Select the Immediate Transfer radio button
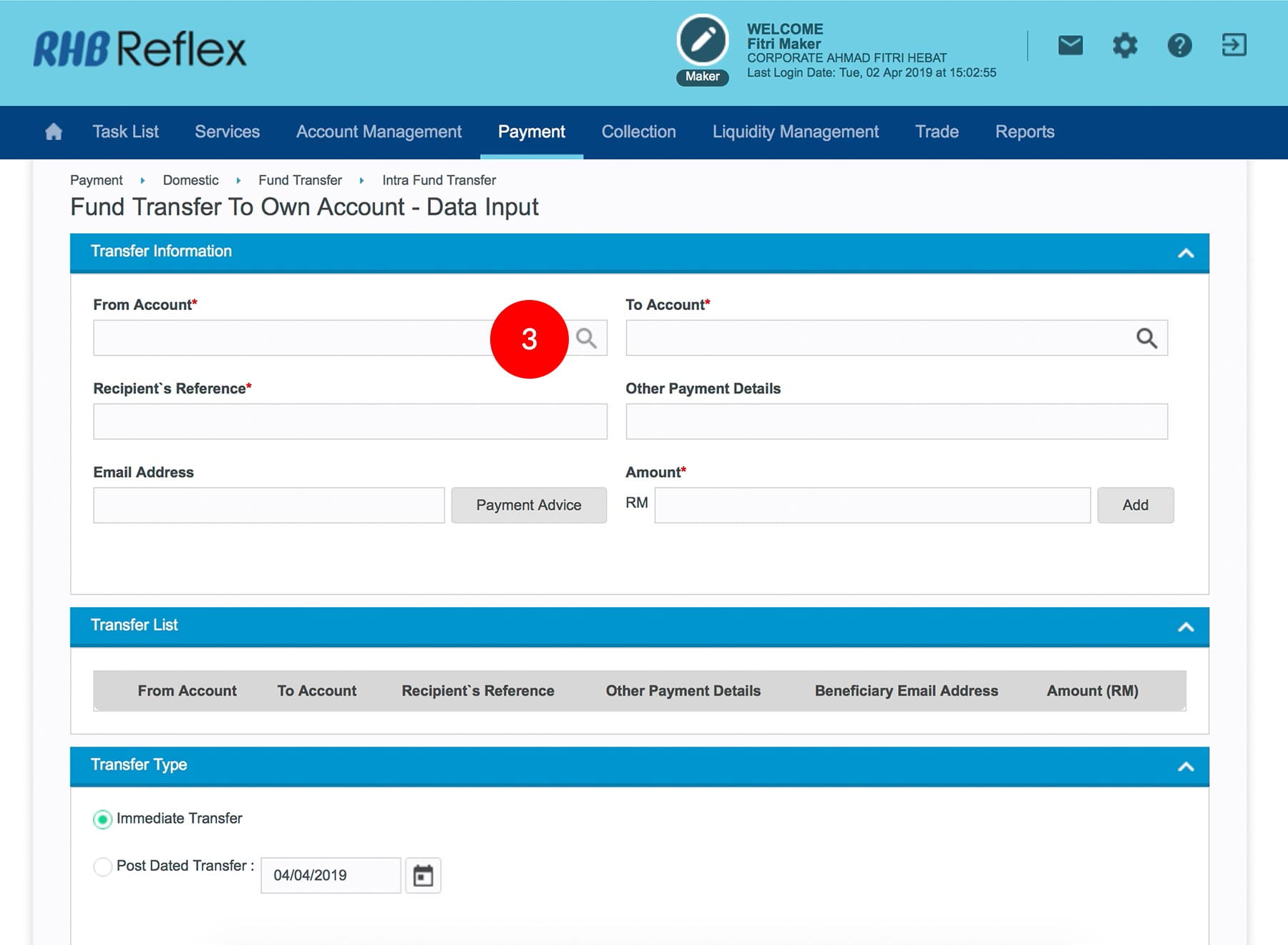The image size is (1288, 945). pos(103,819)
